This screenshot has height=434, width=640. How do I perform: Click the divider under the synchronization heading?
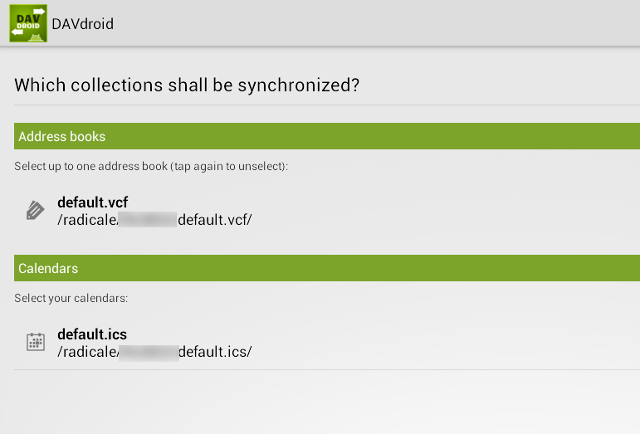(x=327, y=105)
